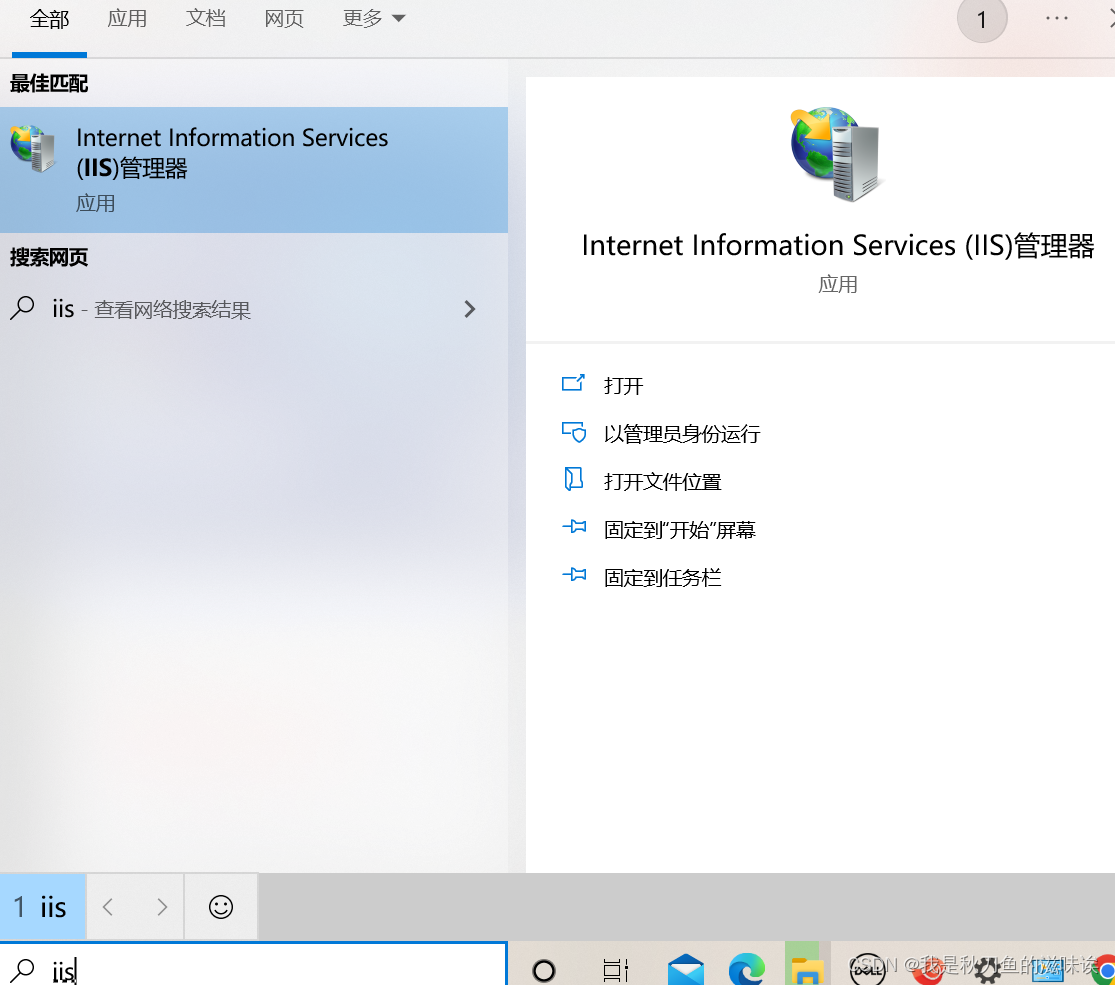Open the Dell app on the taskbar
Viewport: 1115px width, 985px height.
tap(868, 969)
